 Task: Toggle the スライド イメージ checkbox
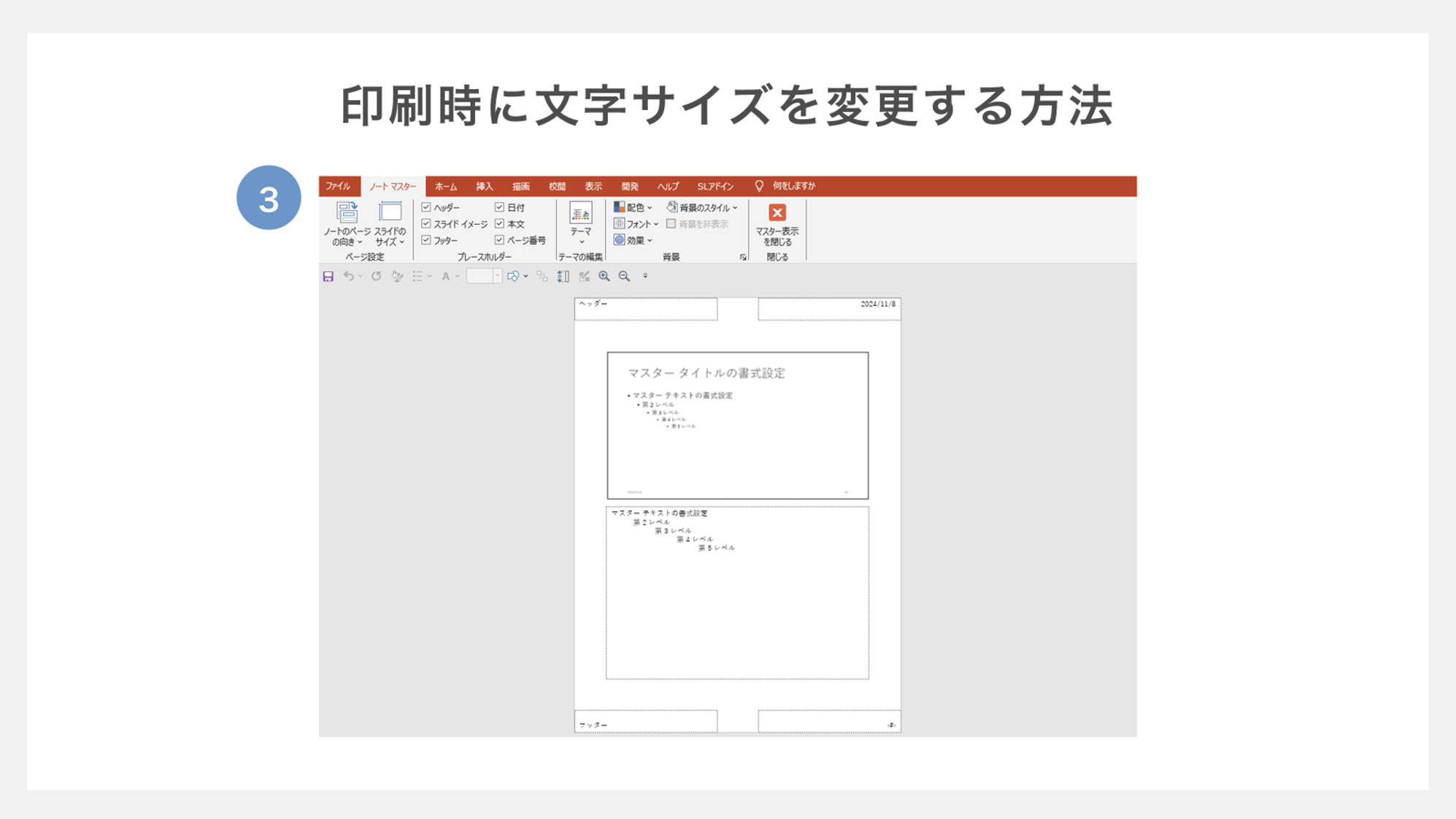(426, 223)
